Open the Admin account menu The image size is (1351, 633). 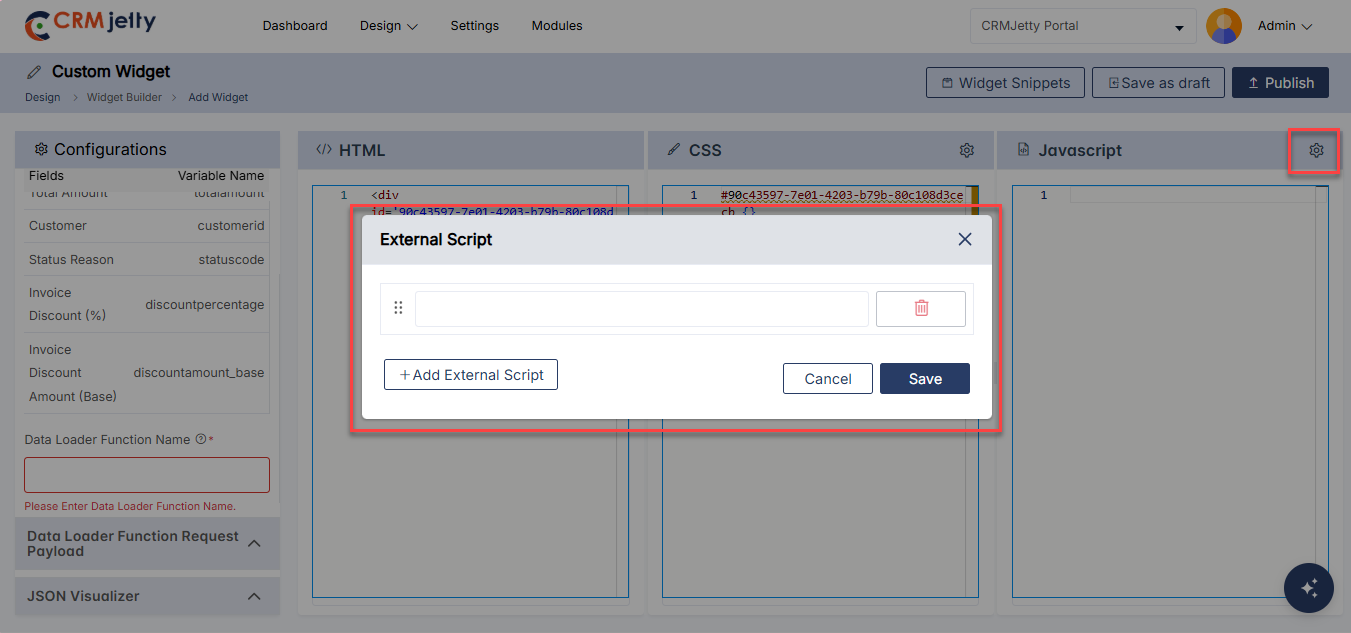1284,26
